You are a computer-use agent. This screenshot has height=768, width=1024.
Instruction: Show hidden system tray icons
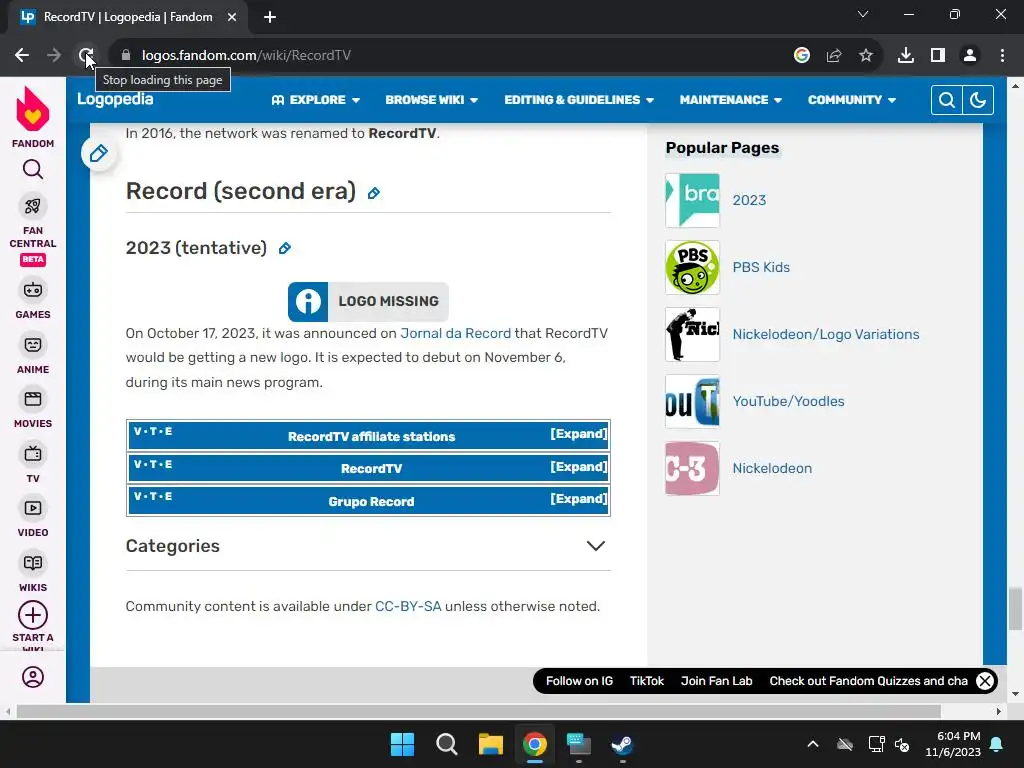pyautogui.click(x=813, y=744)
